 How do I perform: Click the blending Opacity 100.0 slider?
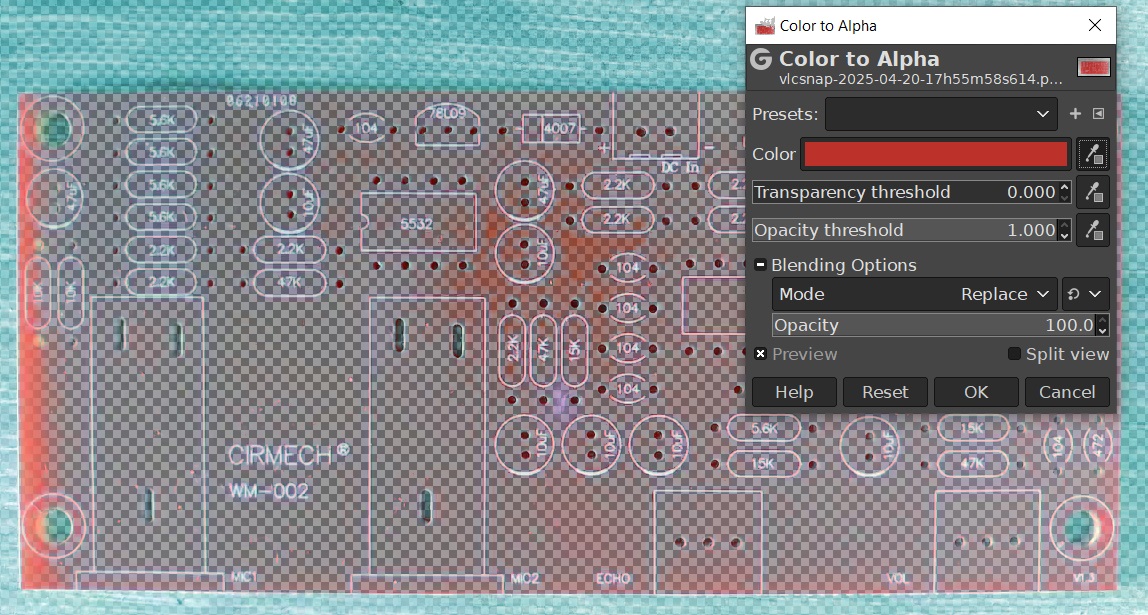pos(934,325)
